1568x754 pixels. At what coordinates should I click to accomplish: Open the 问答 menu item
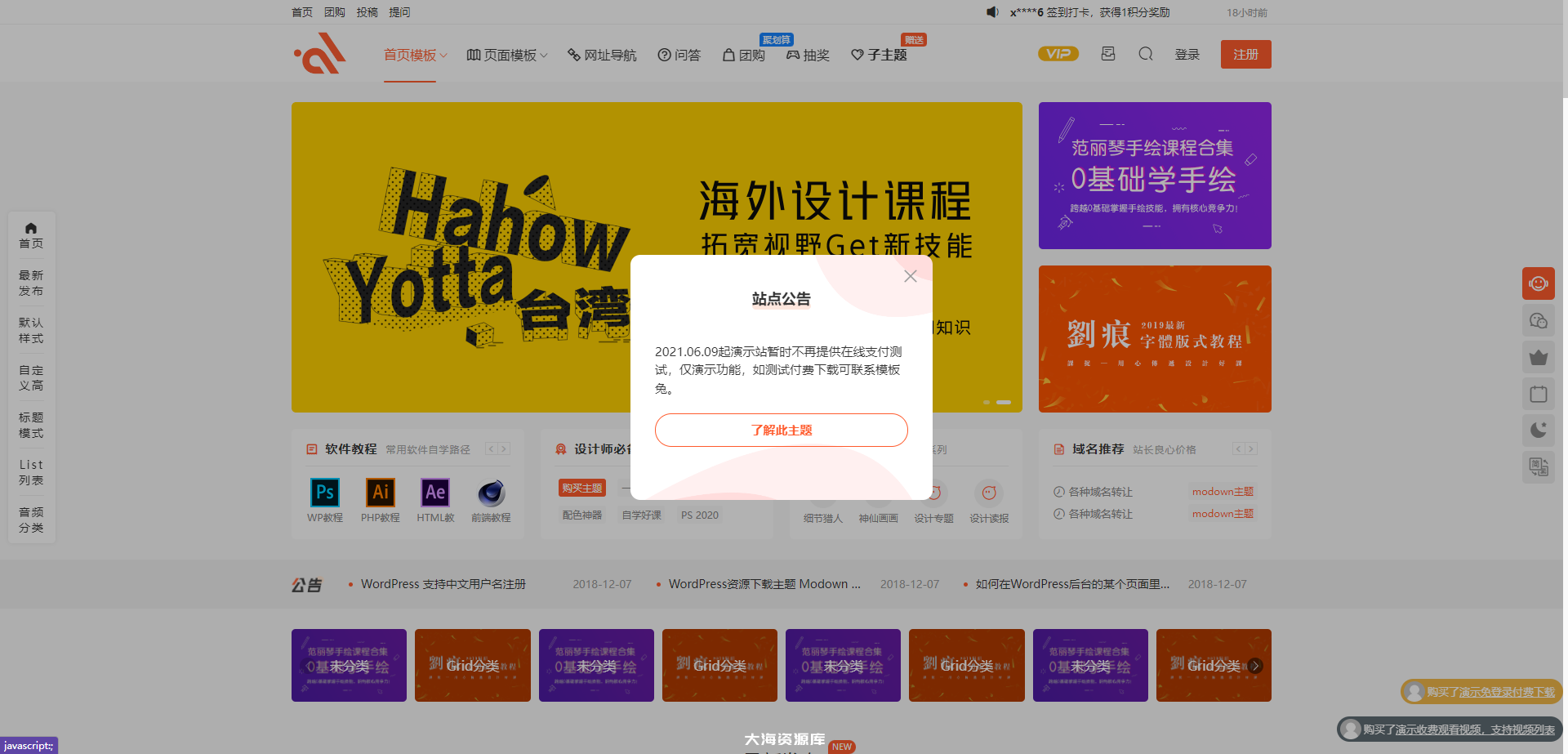(679, 55)
